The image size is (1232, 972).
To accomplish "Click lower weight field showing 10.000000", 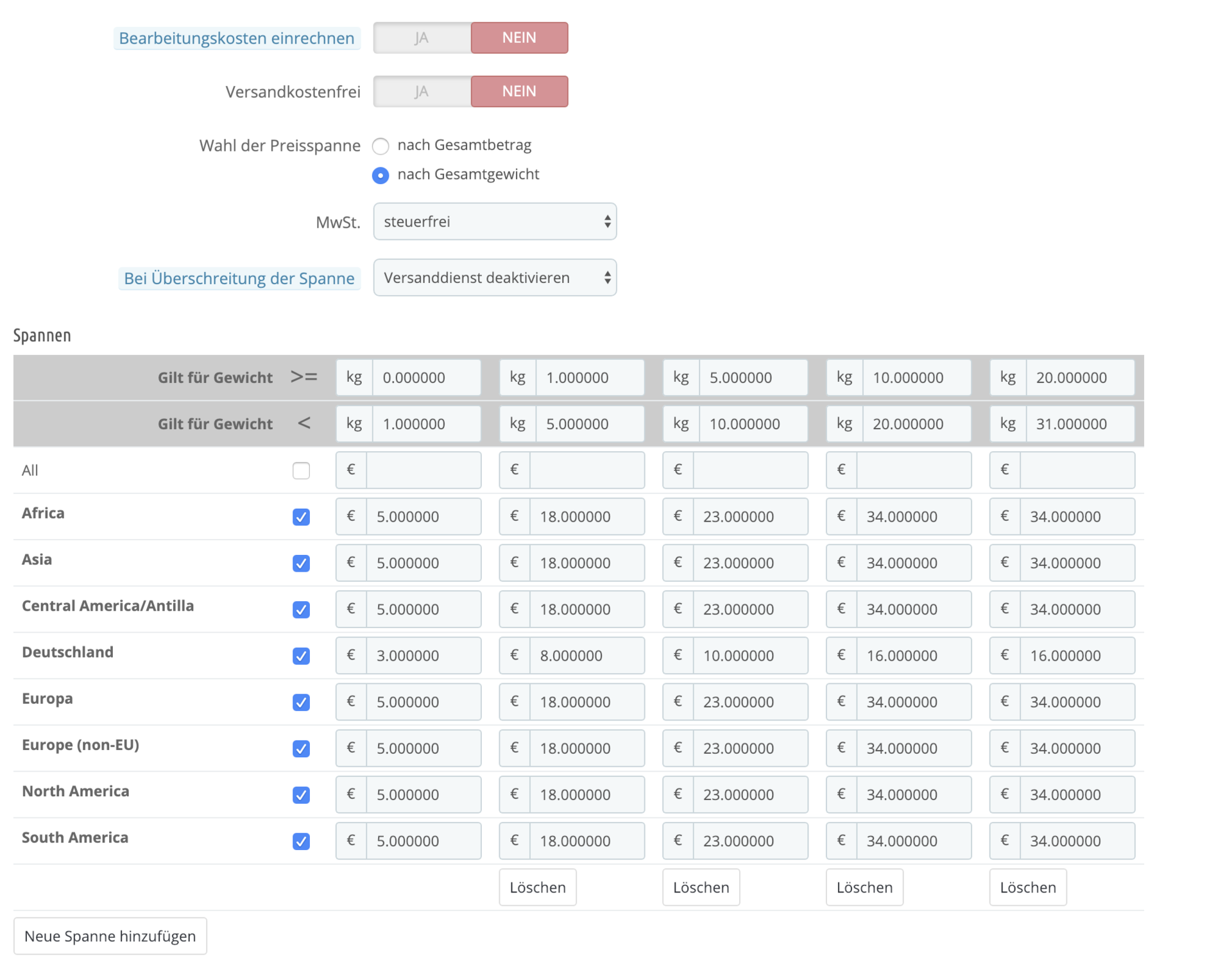I will (x=916, y=378).
